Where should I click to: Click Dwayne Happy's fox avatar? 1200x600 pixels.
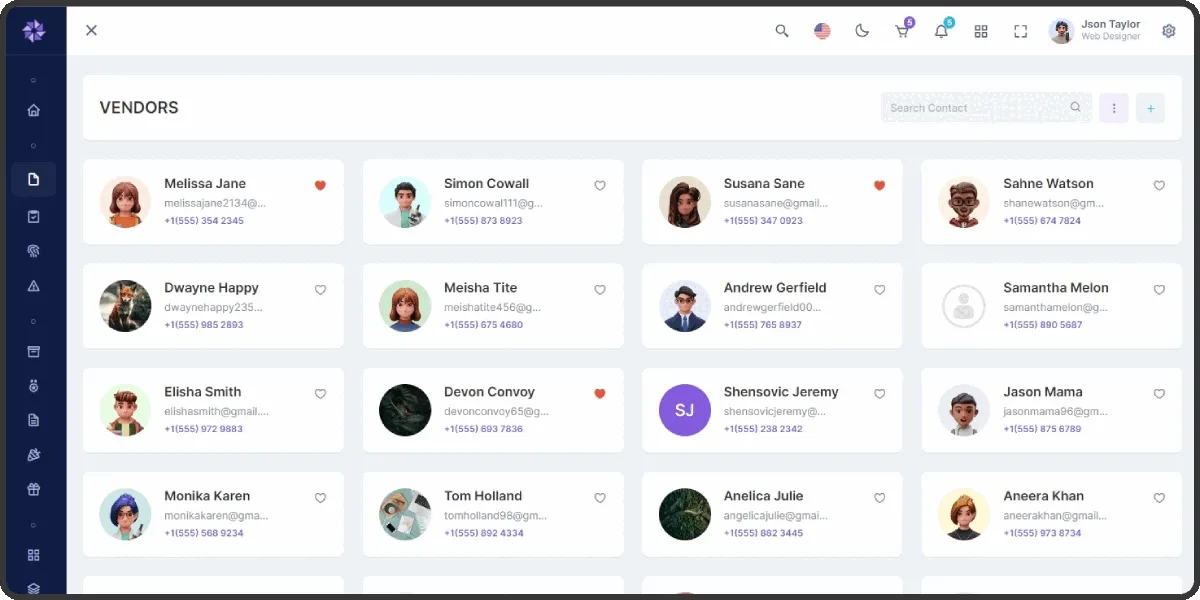(x=126, y=306)
